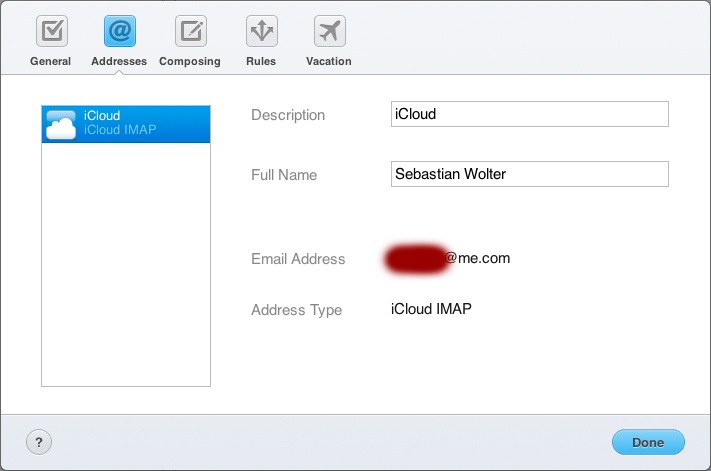Open help with the question mark button
The width and height of the screenshot is (711, 471).
[x=39, y=442]
